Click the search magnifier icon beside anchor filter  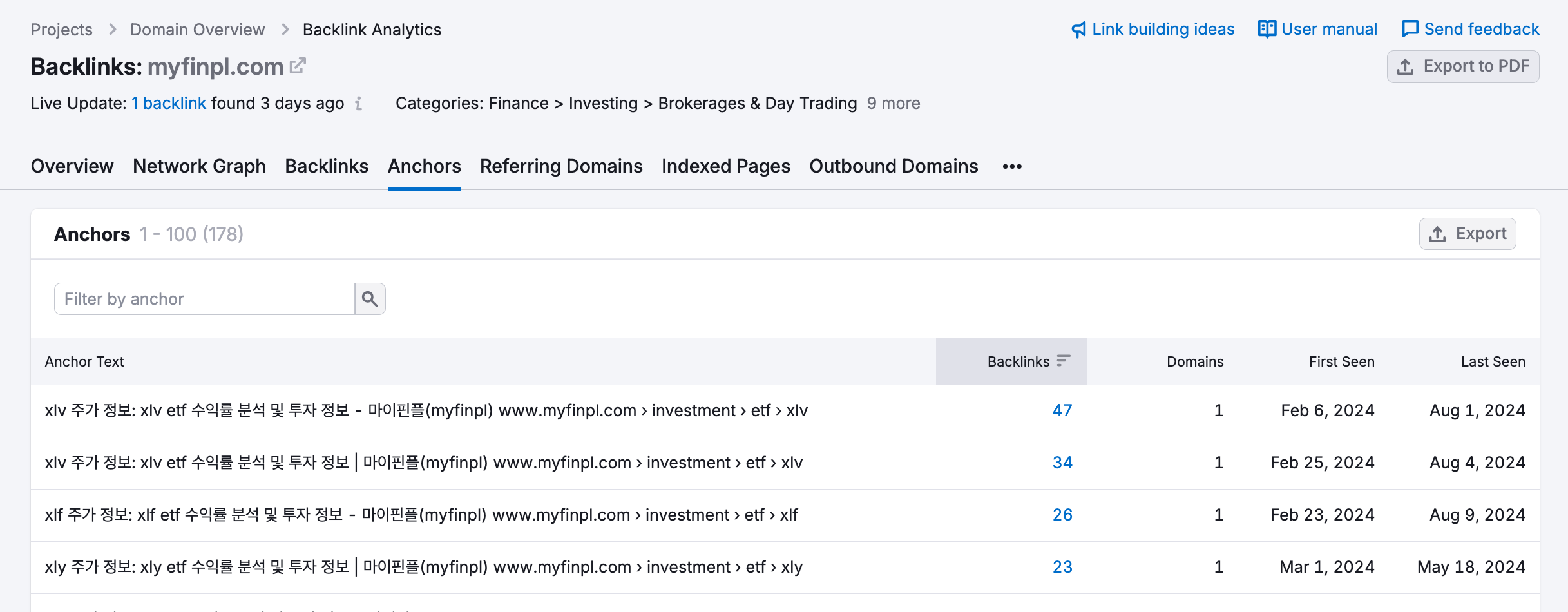[x=370, y=299]
